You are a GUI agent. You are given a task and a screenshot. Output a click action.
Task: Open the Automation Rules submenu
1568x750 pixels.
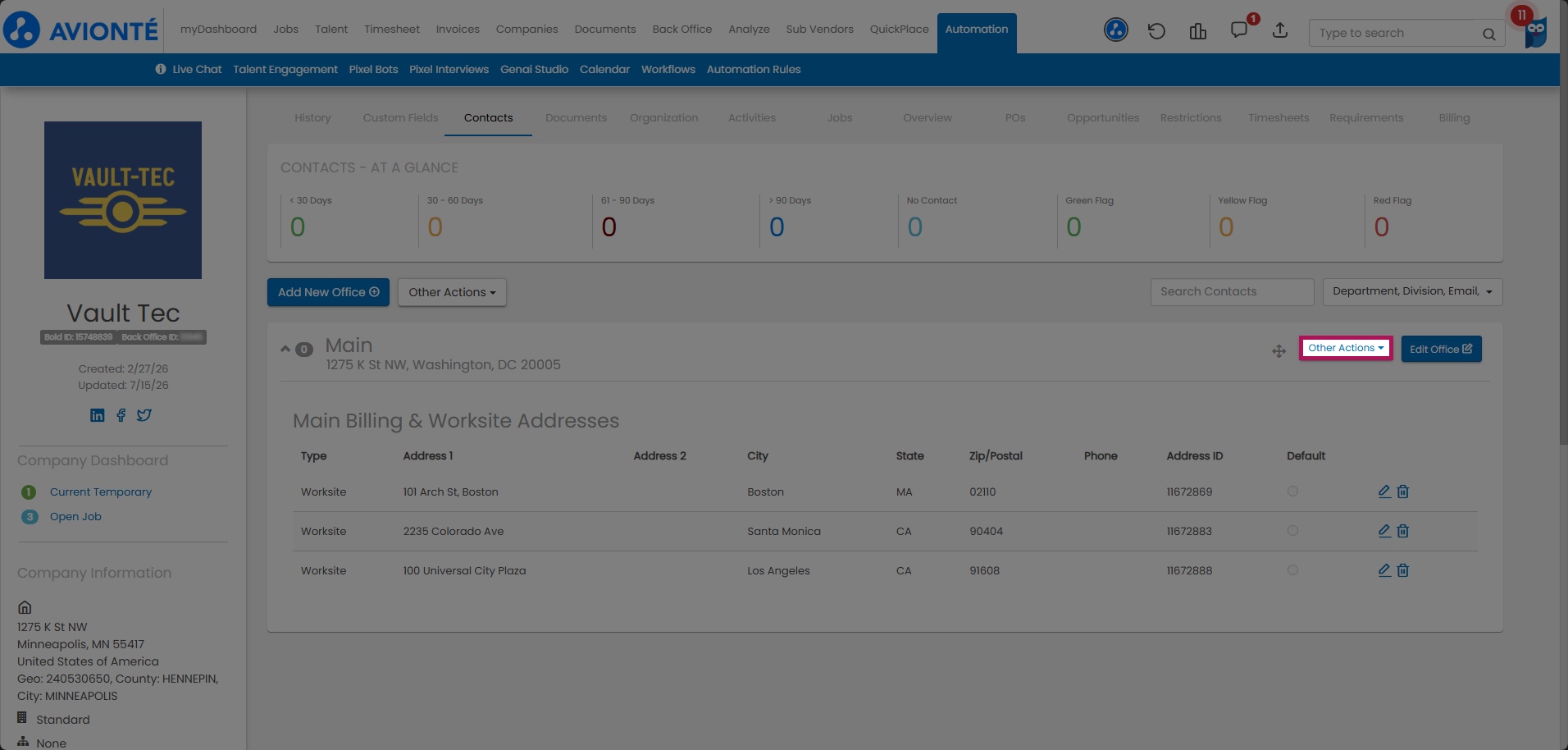pos(754,70)
